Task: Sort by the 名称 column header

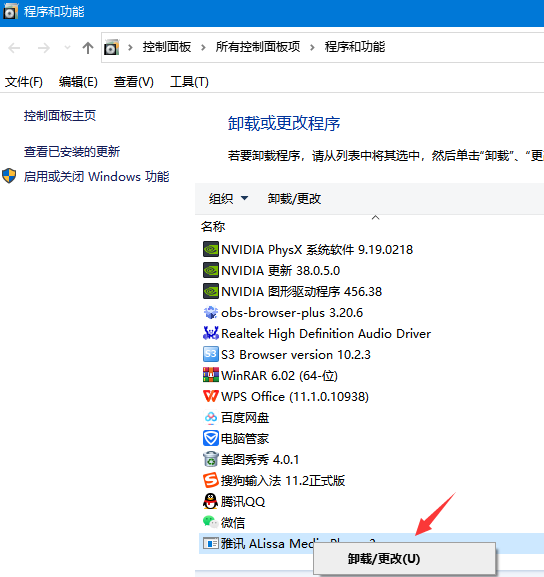Action: coord(213,226)
